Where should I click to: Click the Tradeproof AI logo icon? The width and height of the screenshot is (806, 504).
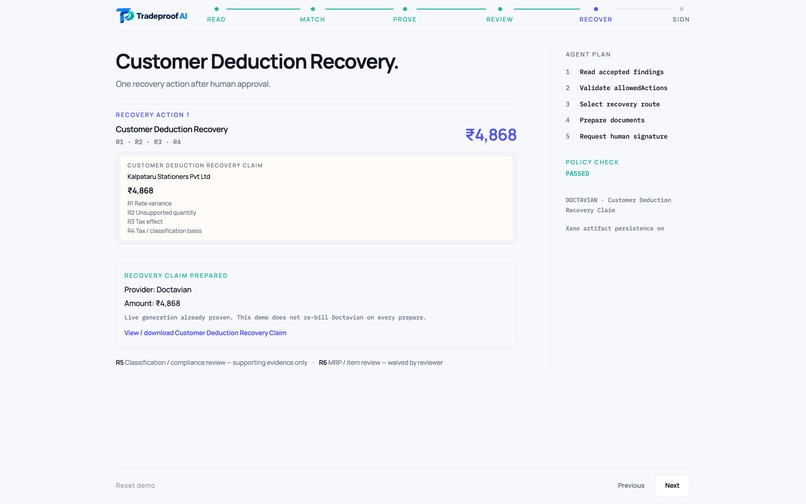pos(125,15)
